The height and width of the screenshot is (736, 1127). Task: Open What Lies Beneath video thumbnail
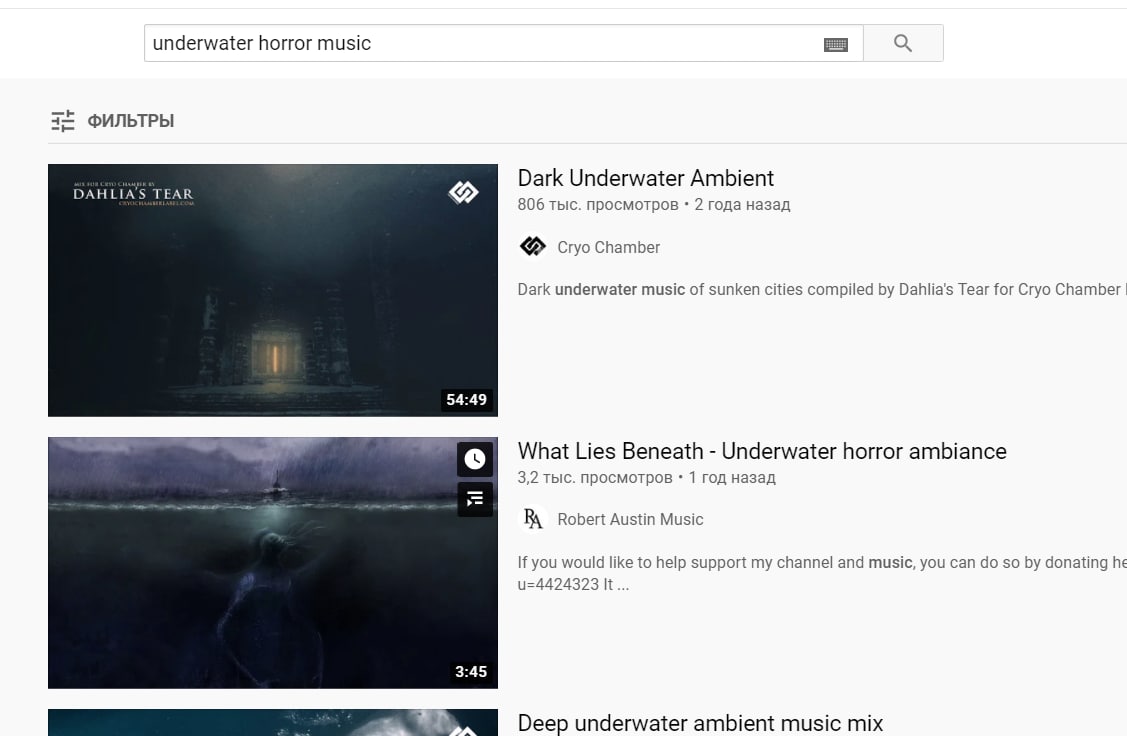pyautogui.click(x=273, y=563)
